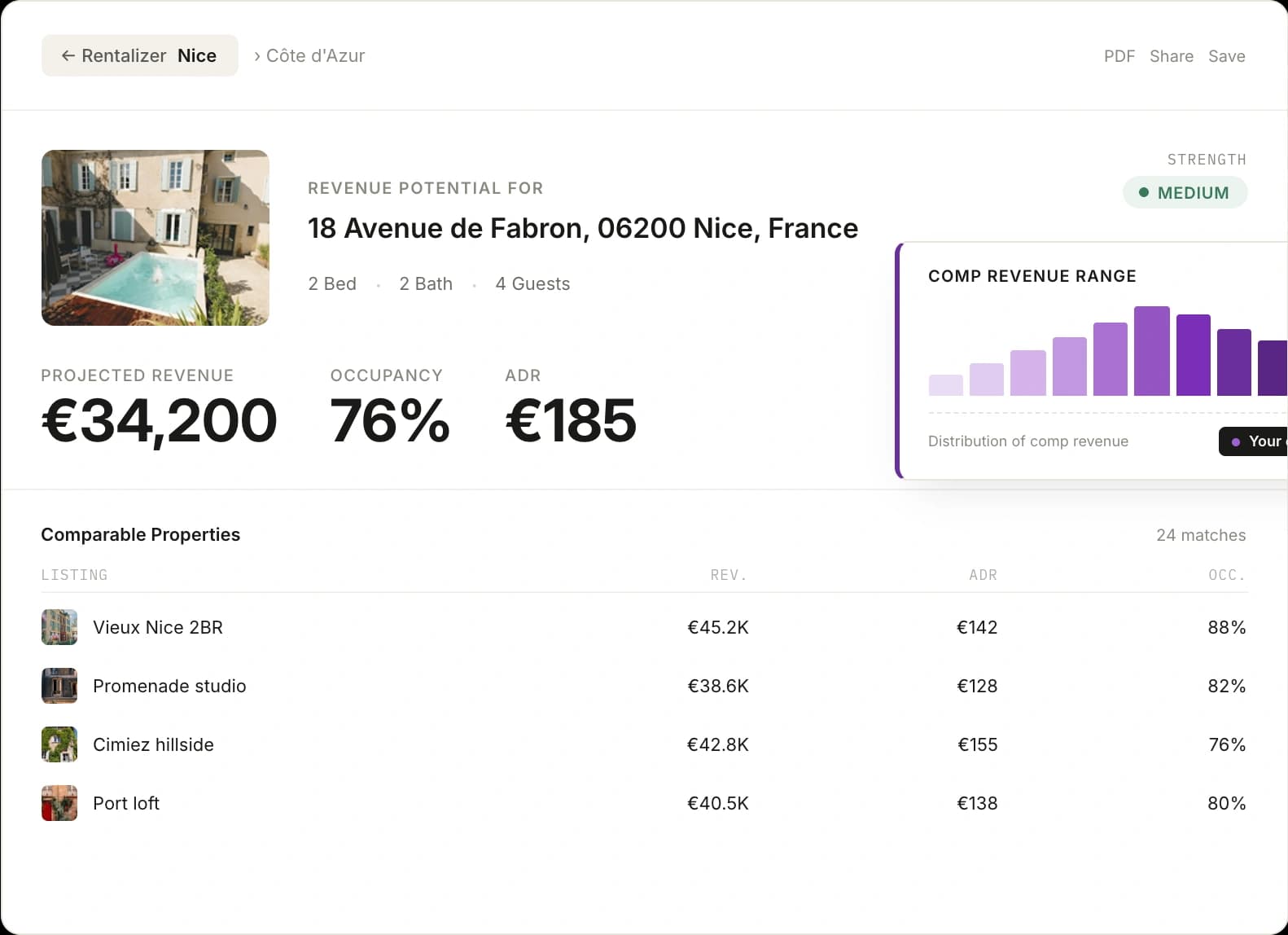The width and height of the screenshot is (1288, 935).
Task: Click the €142 ADR cell
Action: tap(977, 627)
